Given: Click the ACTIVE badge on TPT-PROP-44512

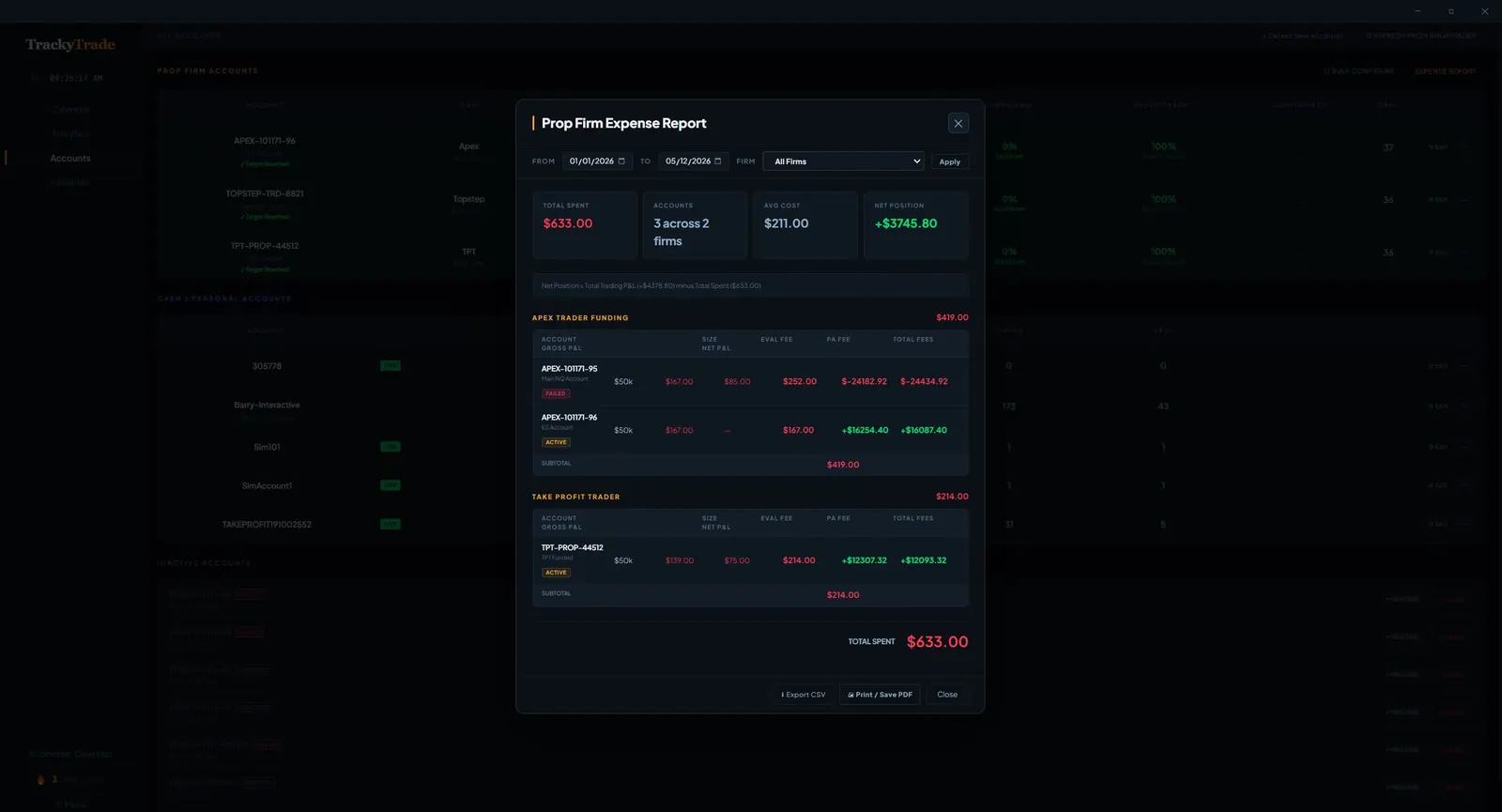Looking at the screenshot, I should tap(556, 573).
